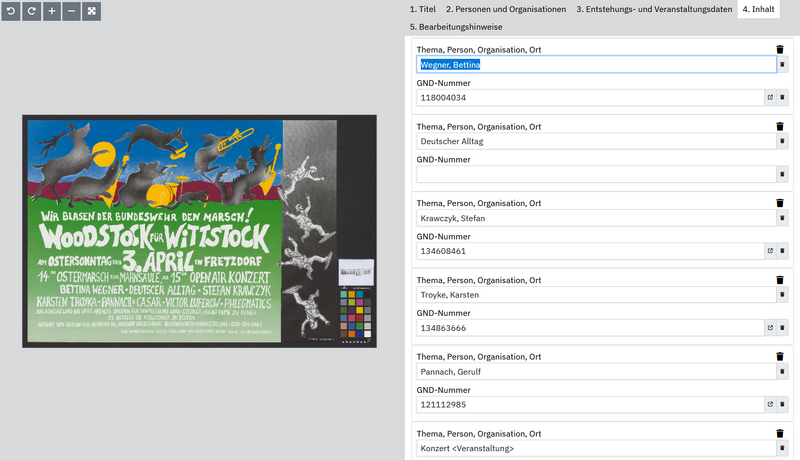Rotate the poster image counter-clockwise

tap(11, 11)
